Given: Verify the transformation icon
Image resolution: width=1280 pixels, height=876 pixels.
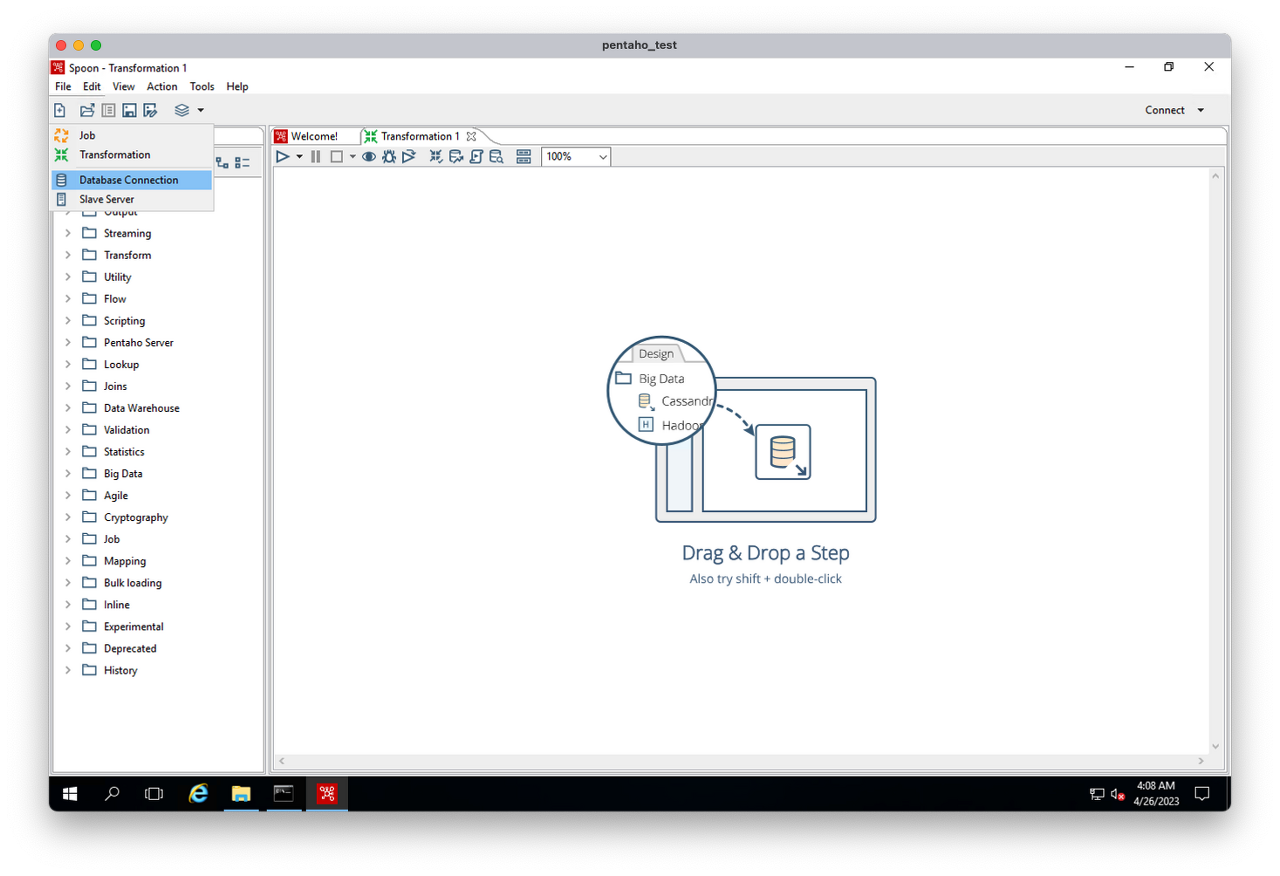Looking at the screenshot, I should pyautogui.click(x=436, y=156).
